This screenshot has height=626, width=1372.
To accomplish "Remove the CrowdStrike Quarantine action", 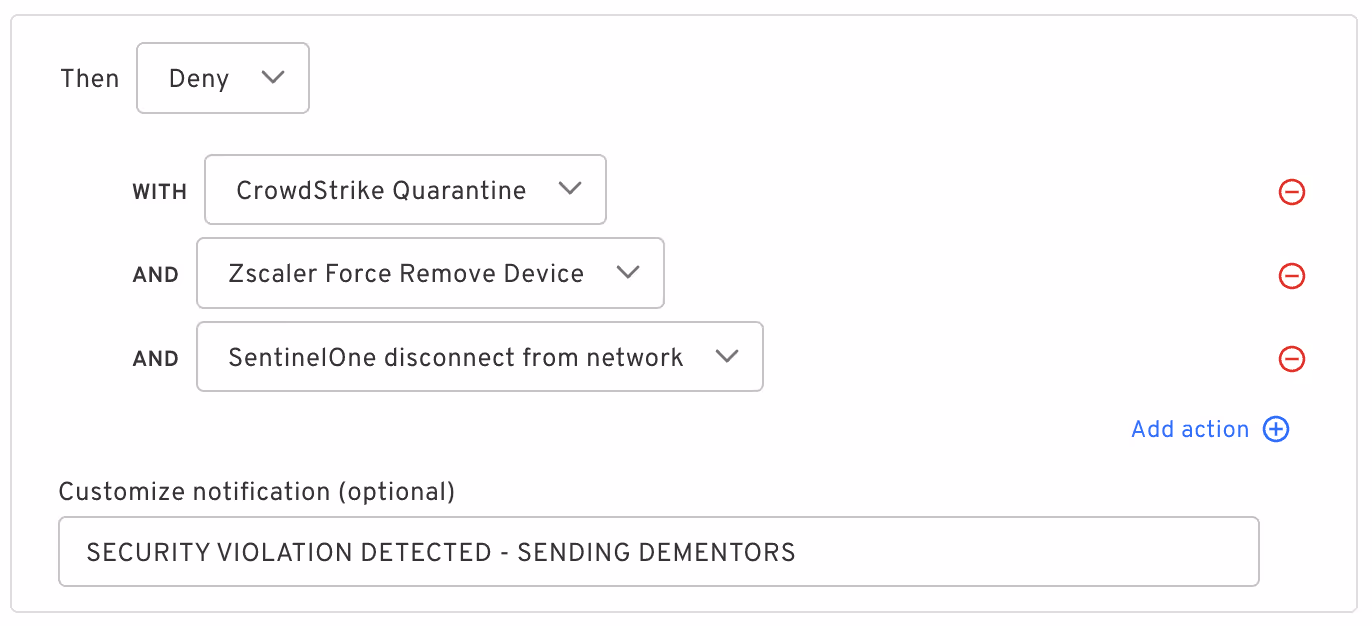I will click(1291, 192).
